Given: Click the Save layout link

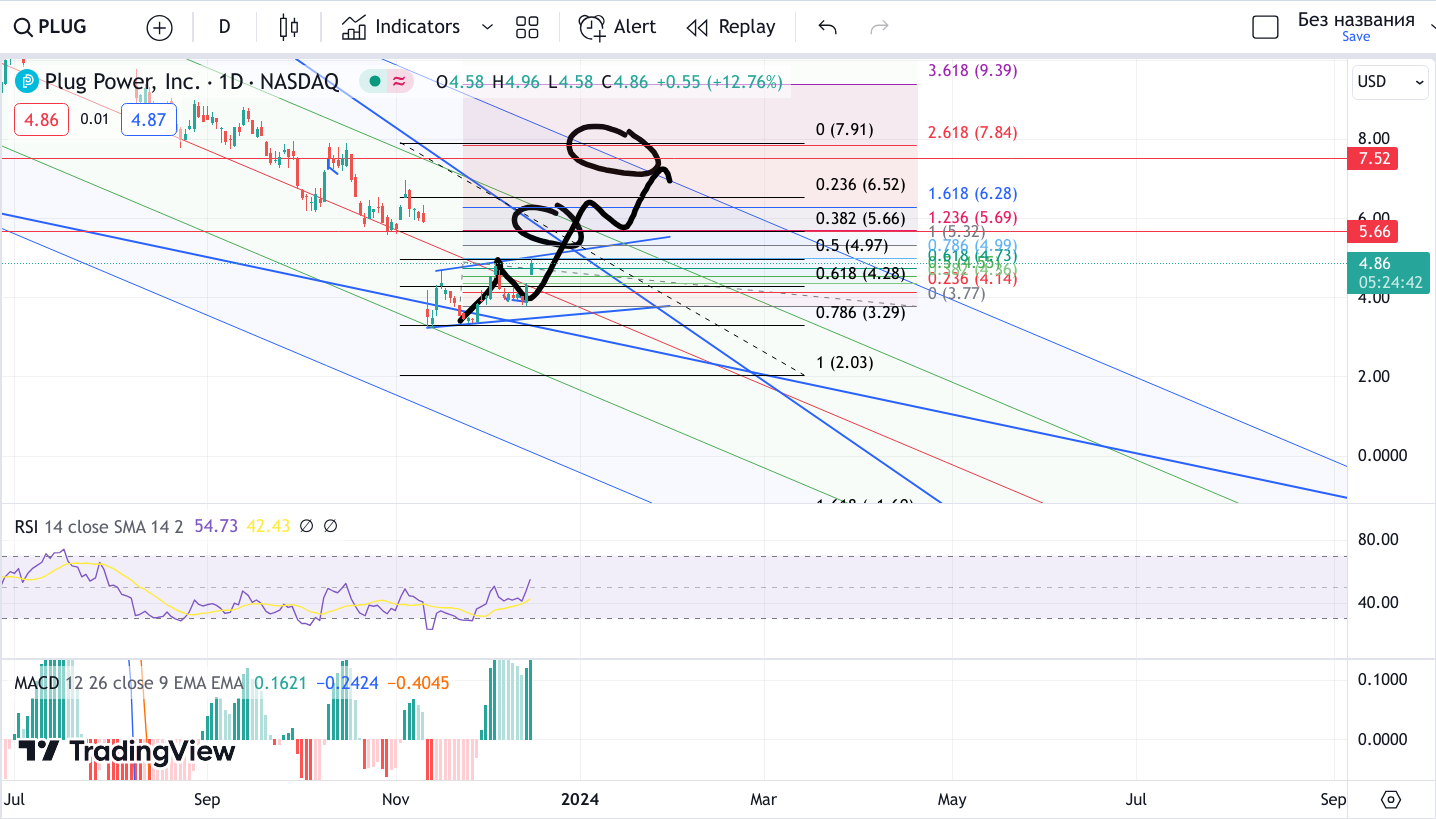Looking at the screenshot, I should click(x=1356, y=37).
